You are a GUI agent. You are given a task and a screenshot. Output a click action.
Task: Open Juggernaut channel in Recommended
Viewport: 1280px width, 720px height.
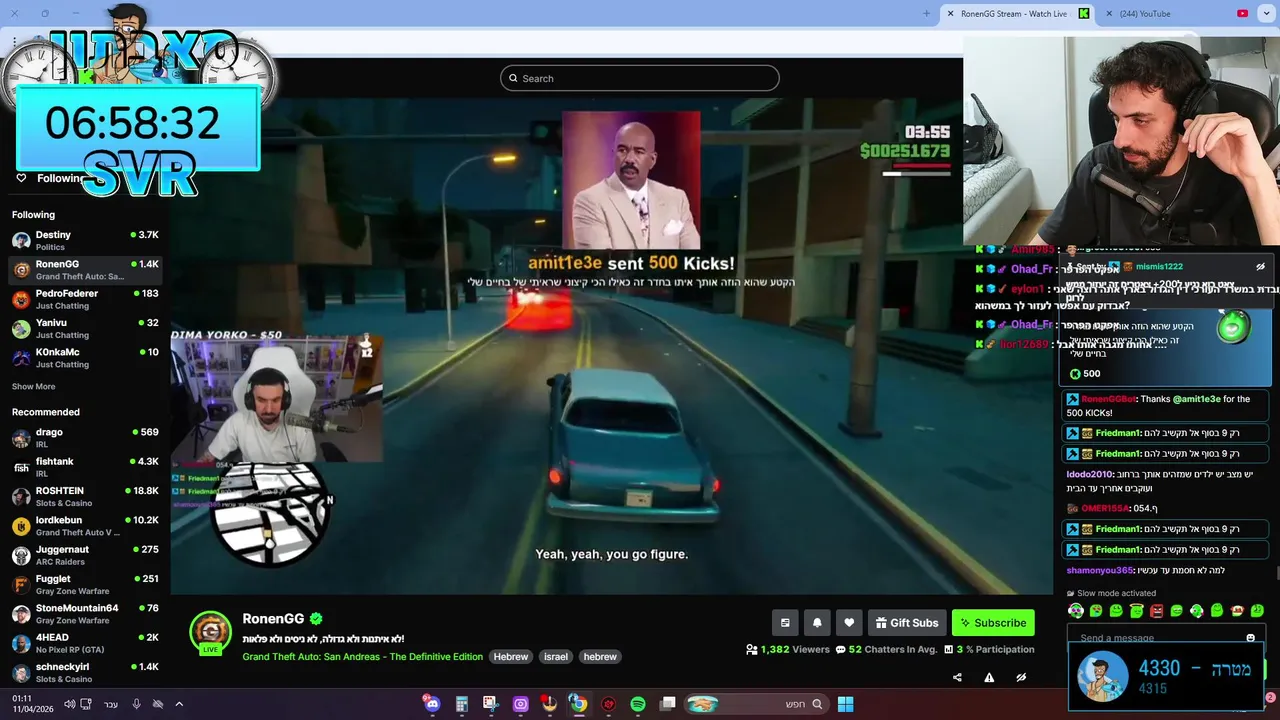pyautogui.click(x=85, y=555)
